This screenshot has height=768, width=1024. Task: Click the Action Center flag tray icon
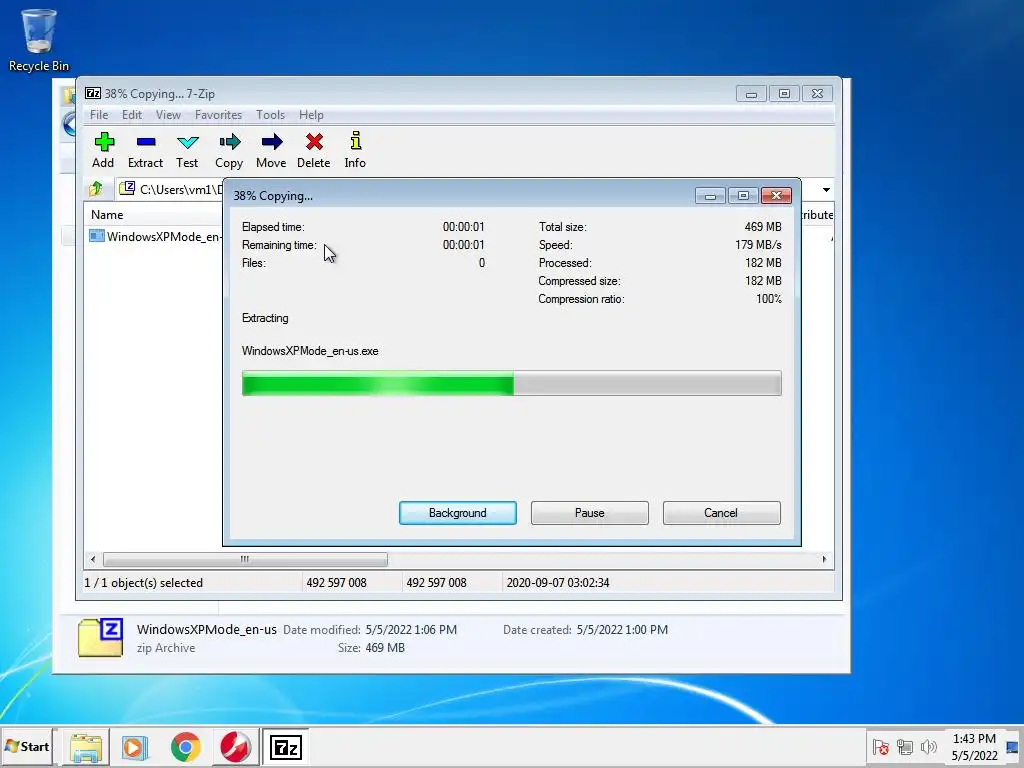click(880, 746)
